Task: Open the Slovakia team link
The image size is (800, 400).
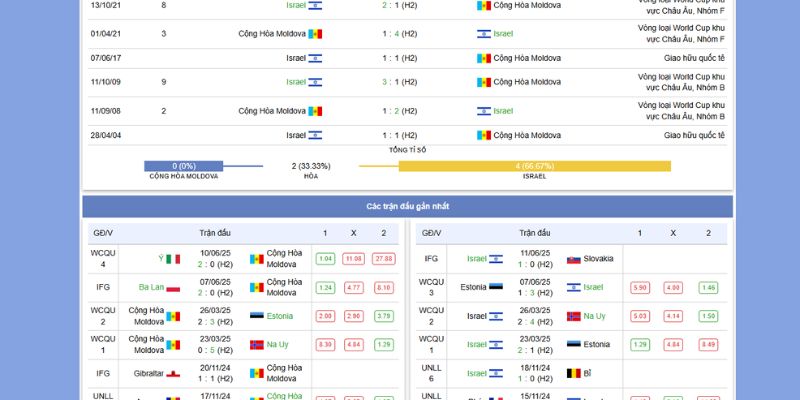Action: coord(598,259)
